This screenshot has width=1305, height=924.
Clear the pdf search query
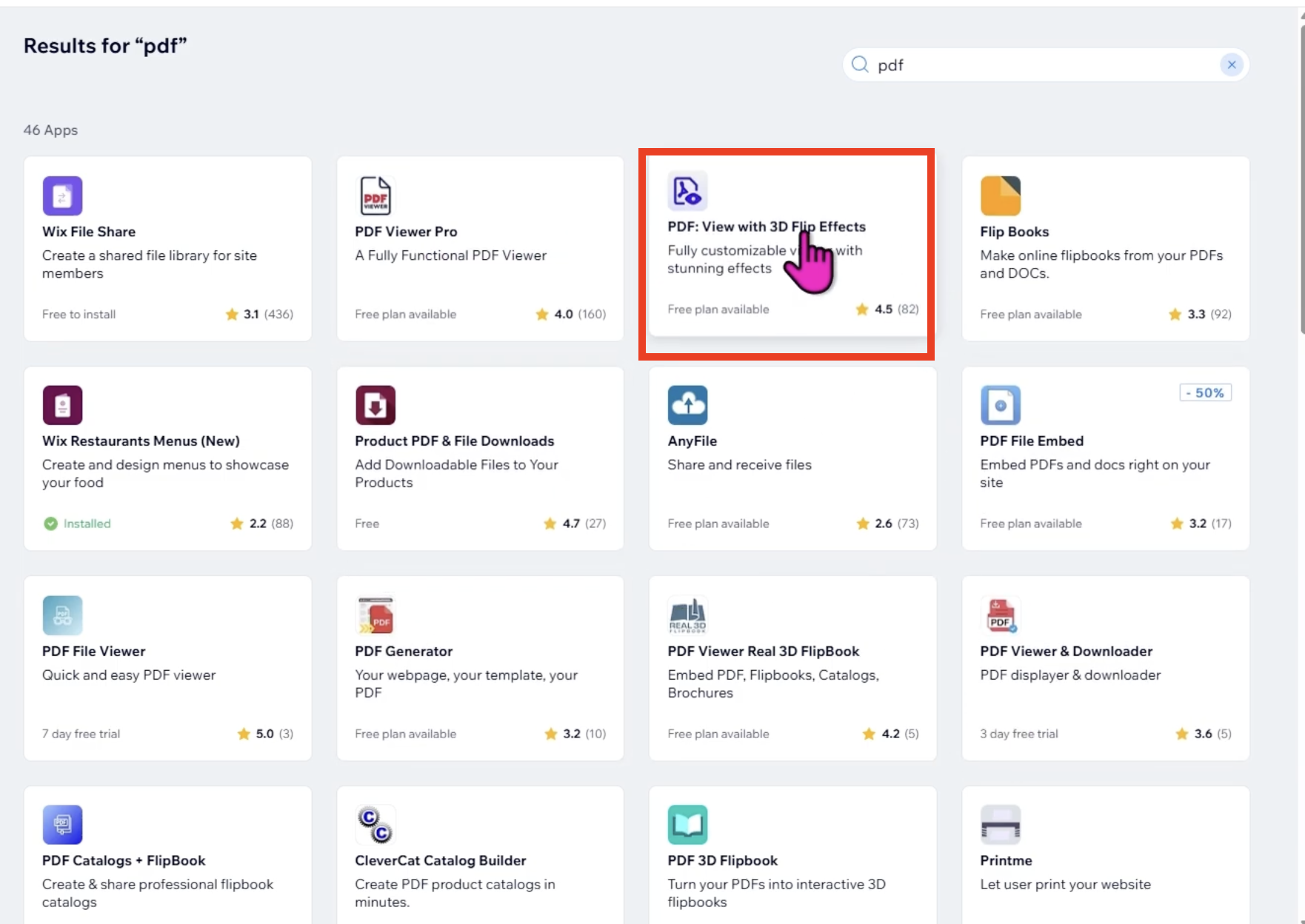1232,64
